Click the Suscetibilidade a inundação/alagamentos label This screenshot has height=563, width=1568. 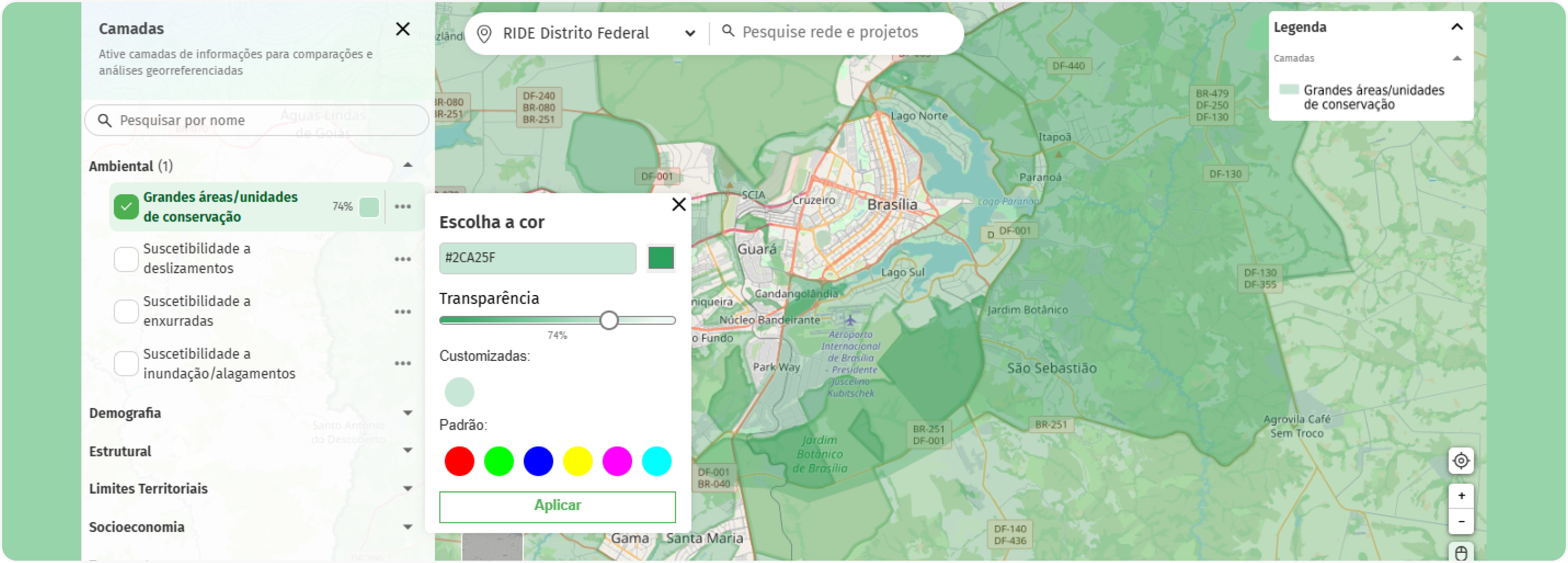(219, 363)
